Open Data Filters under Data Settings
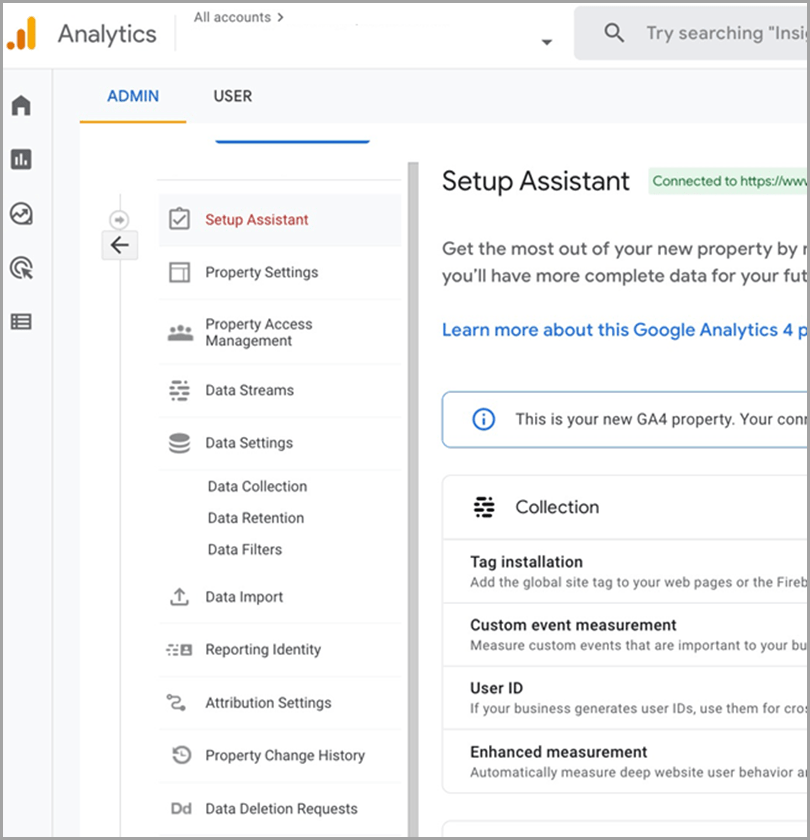The height and width of the screenshot is (840, 810). (x=244, y=550)
